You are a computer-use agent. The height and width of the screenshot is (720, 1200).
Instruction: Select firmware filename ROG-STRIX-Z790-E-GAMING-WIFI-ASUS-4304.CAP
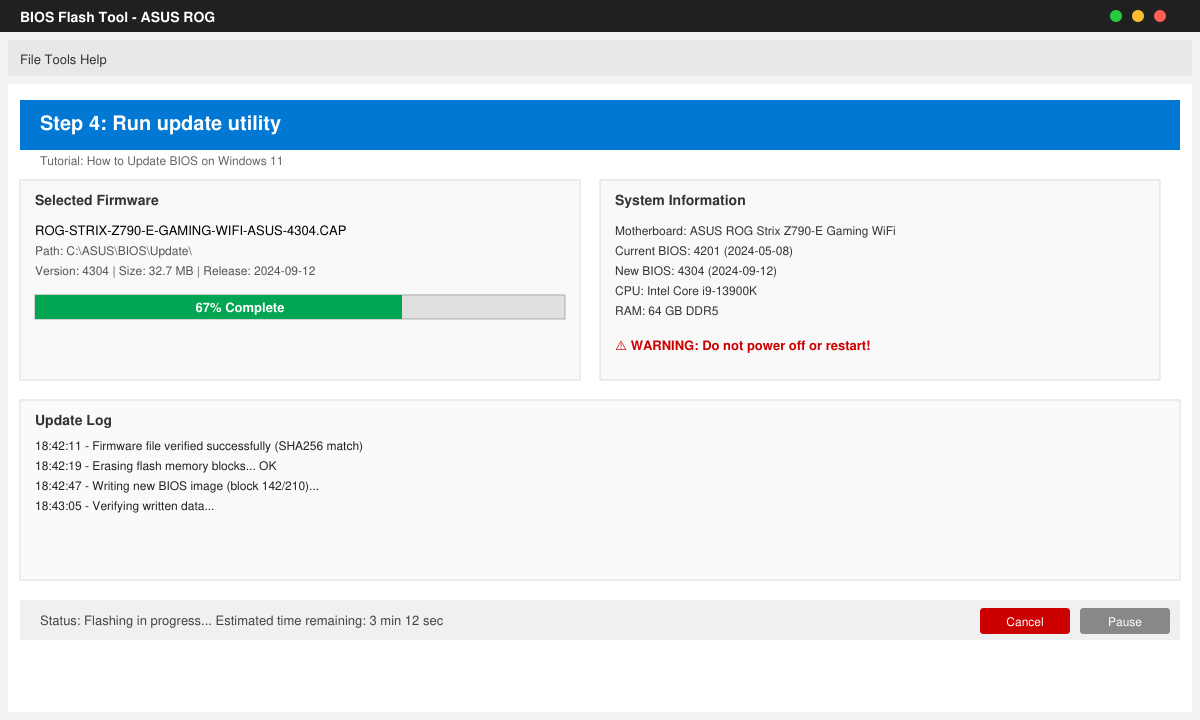coord(191,230)
